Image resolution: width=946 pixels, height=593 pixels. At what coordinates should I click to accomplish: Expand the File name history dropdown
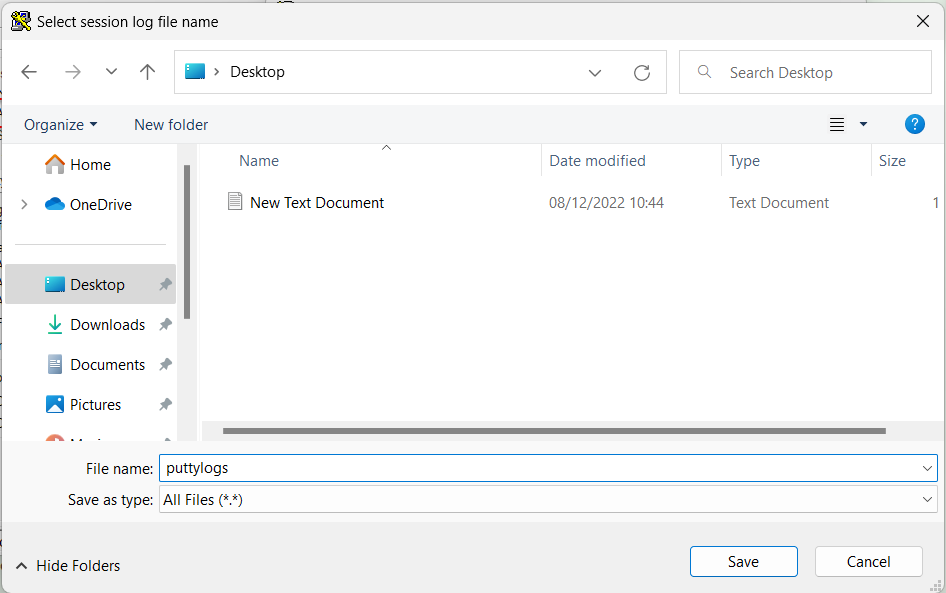tap(927, 468)
